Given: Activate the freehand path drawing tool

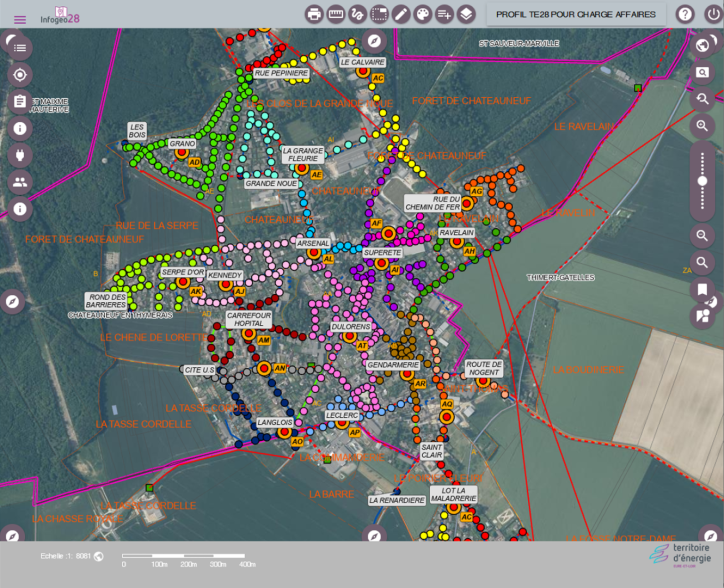Looking at the screenshot, I should pos(357,14).
